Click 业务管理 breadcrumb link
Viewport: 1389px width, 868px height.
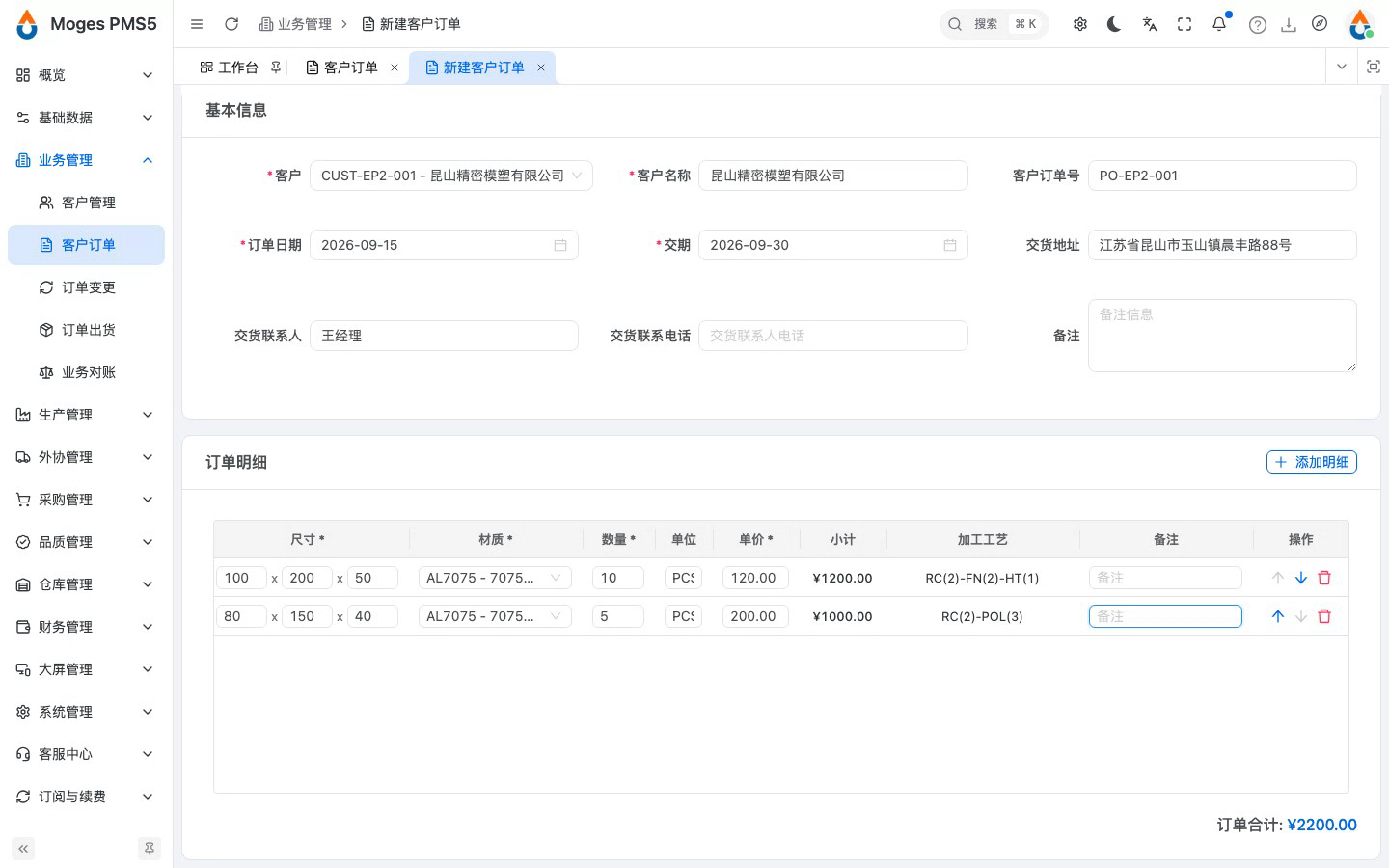pos(295,24)
